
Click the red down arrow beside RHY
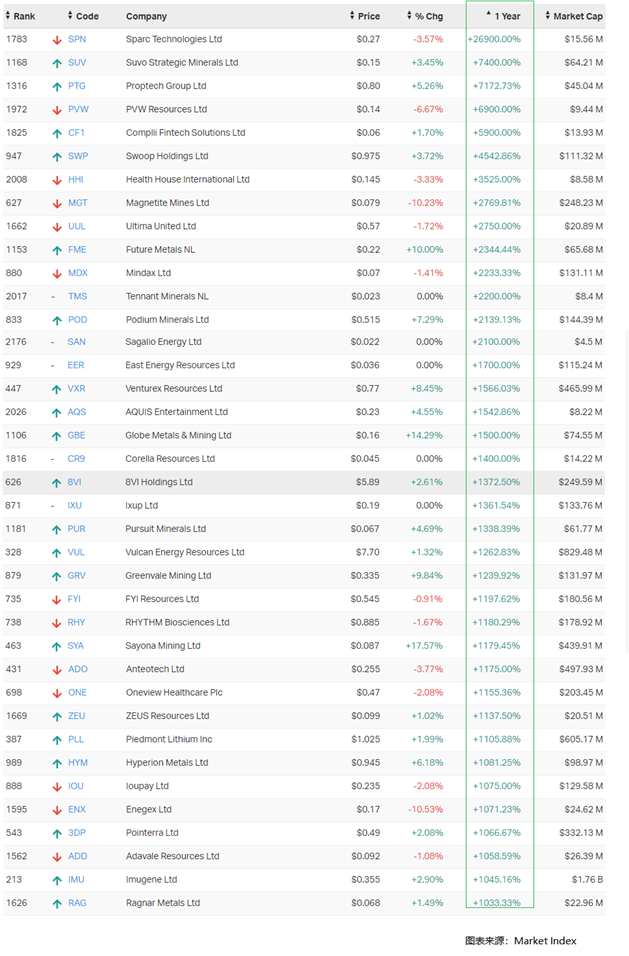click(56, 624)
